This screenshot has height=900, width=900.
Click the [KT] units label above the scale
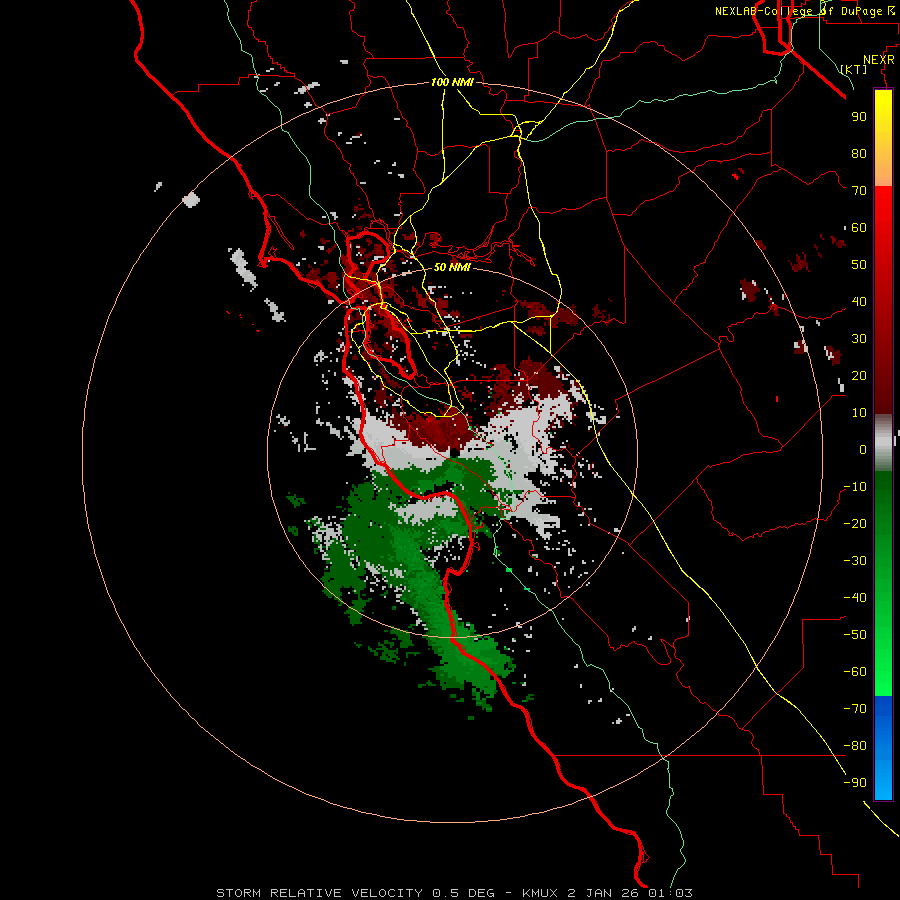854,69
